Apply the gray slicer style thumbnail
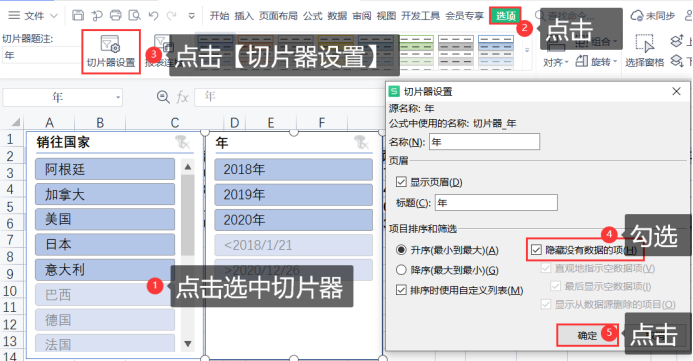693x361 pixels. coord(456,52)
